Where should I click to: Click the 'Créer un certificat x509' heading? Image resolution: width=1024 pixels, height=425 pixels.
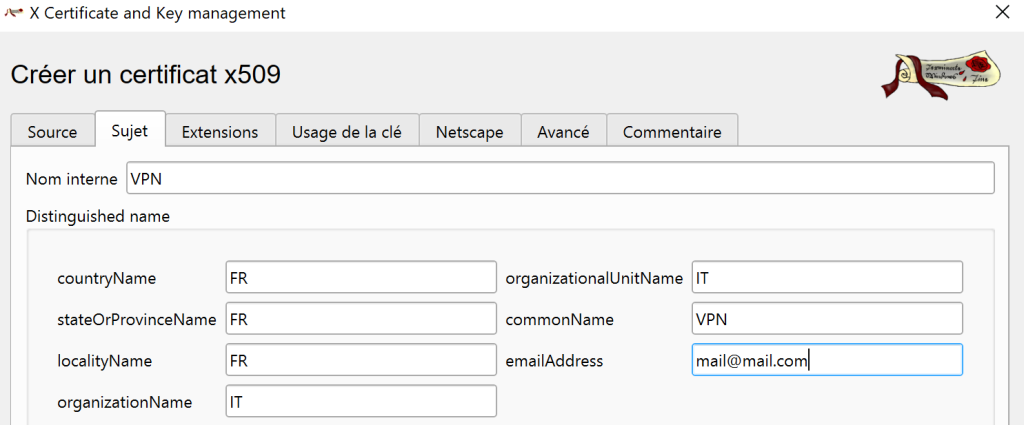(146, 75)
